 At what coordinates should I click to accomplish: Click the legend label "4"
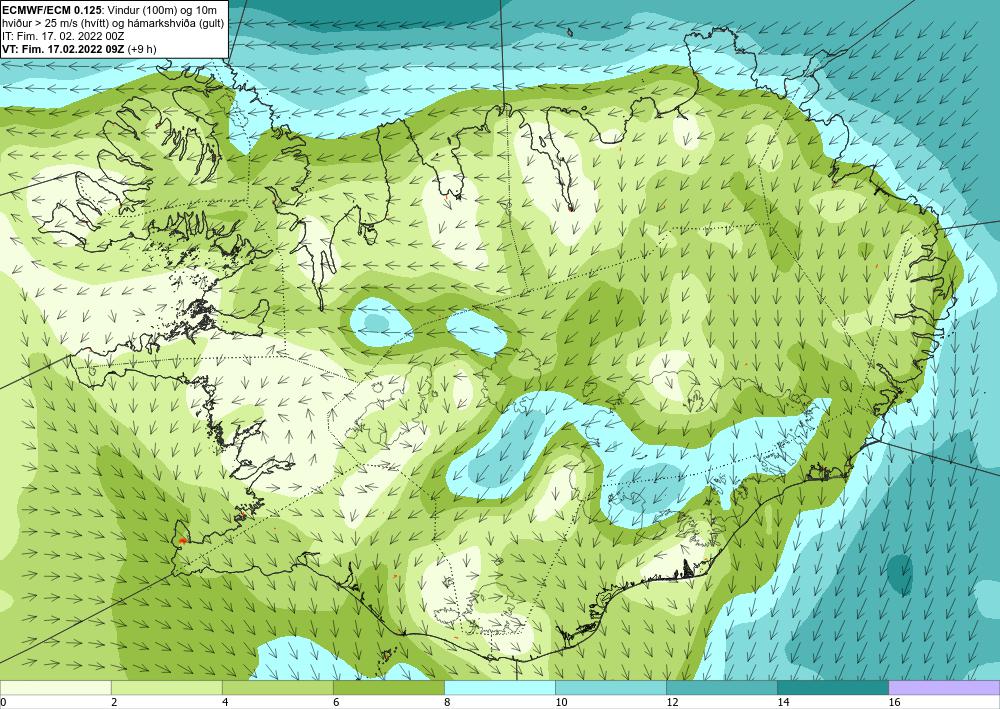click(x=225, y=703)
